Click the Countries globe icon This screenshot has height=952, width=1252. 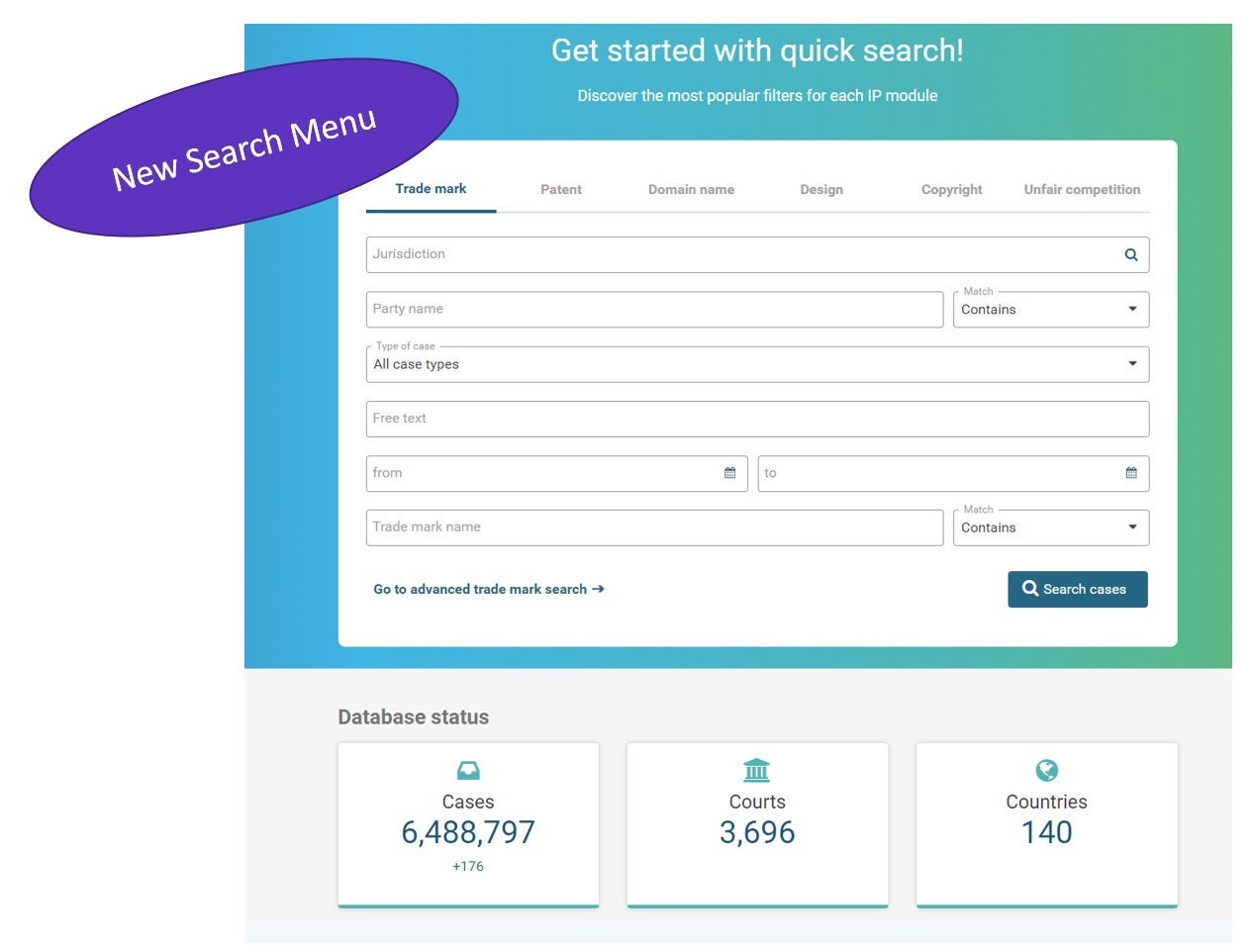(x=1046, y=770)
